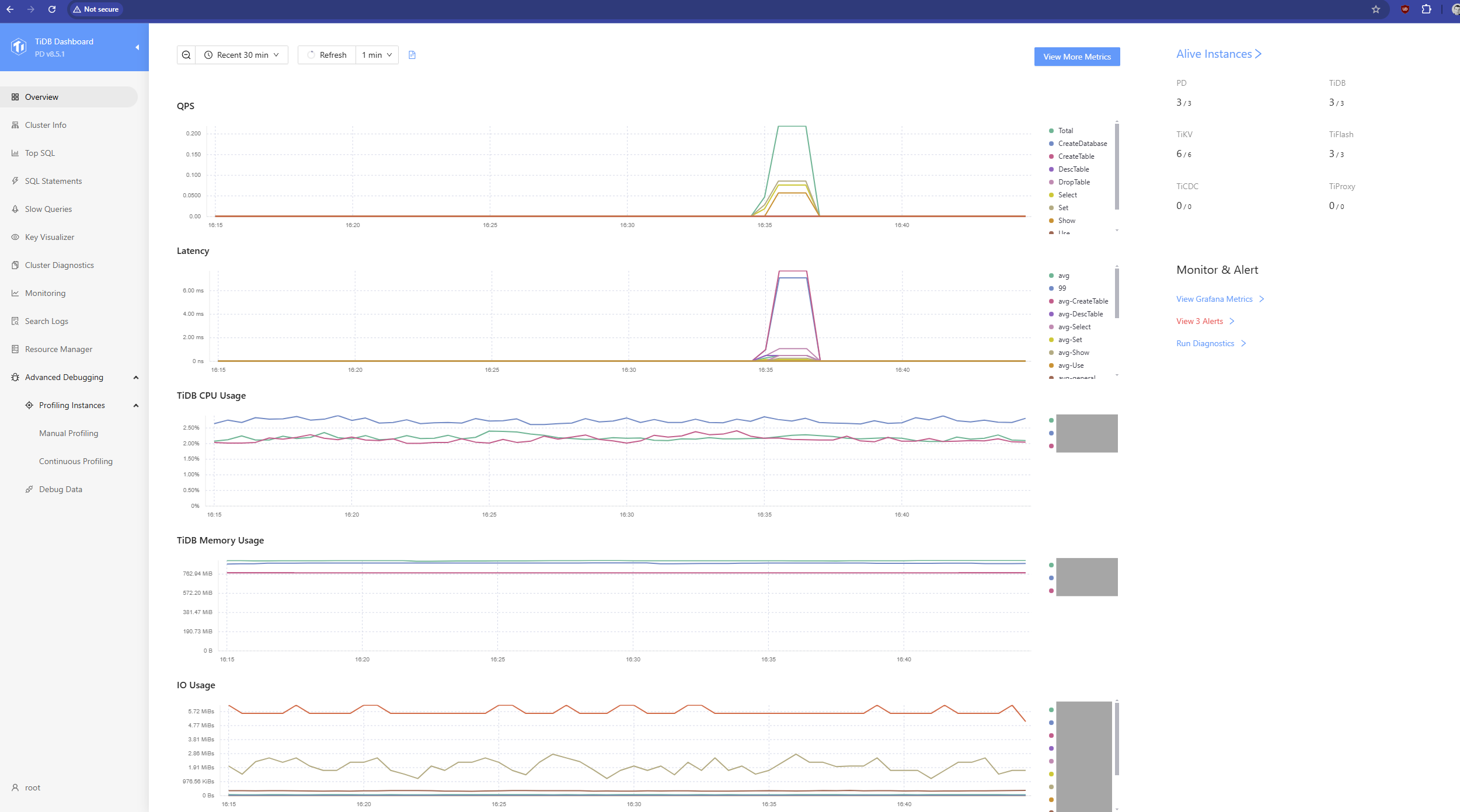Click browser back arrow
The height and width of the screenshot is (812, 1460).
pyautogui.click(x=10, y=9)
